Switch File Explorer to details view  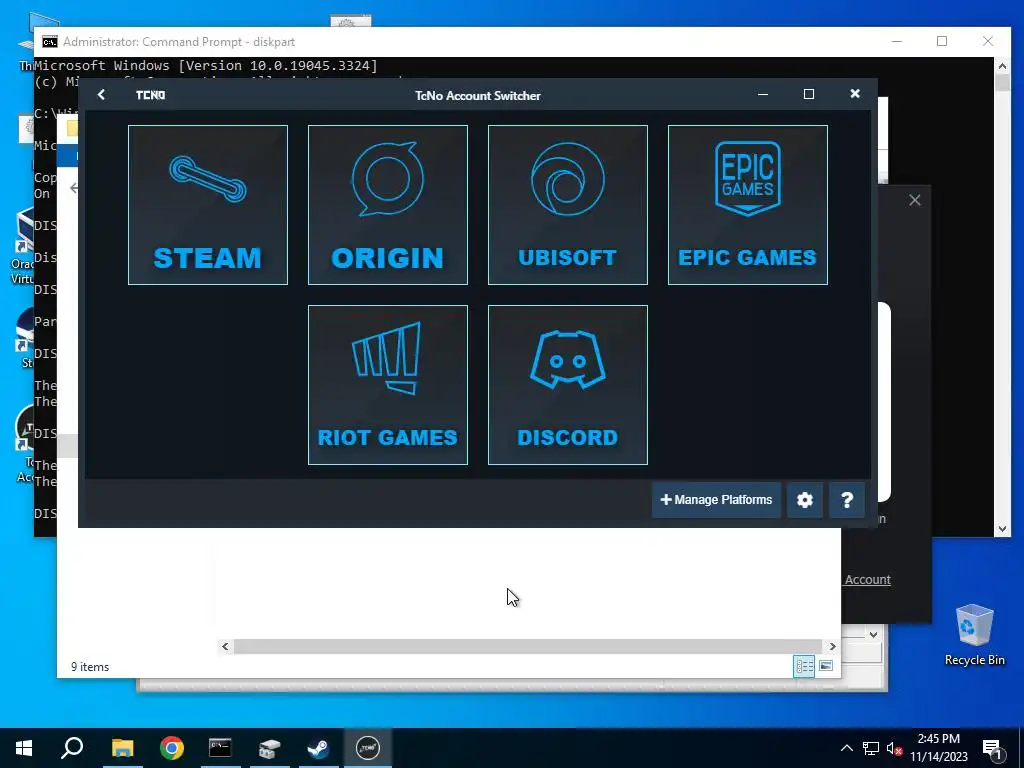coord(804,666)
